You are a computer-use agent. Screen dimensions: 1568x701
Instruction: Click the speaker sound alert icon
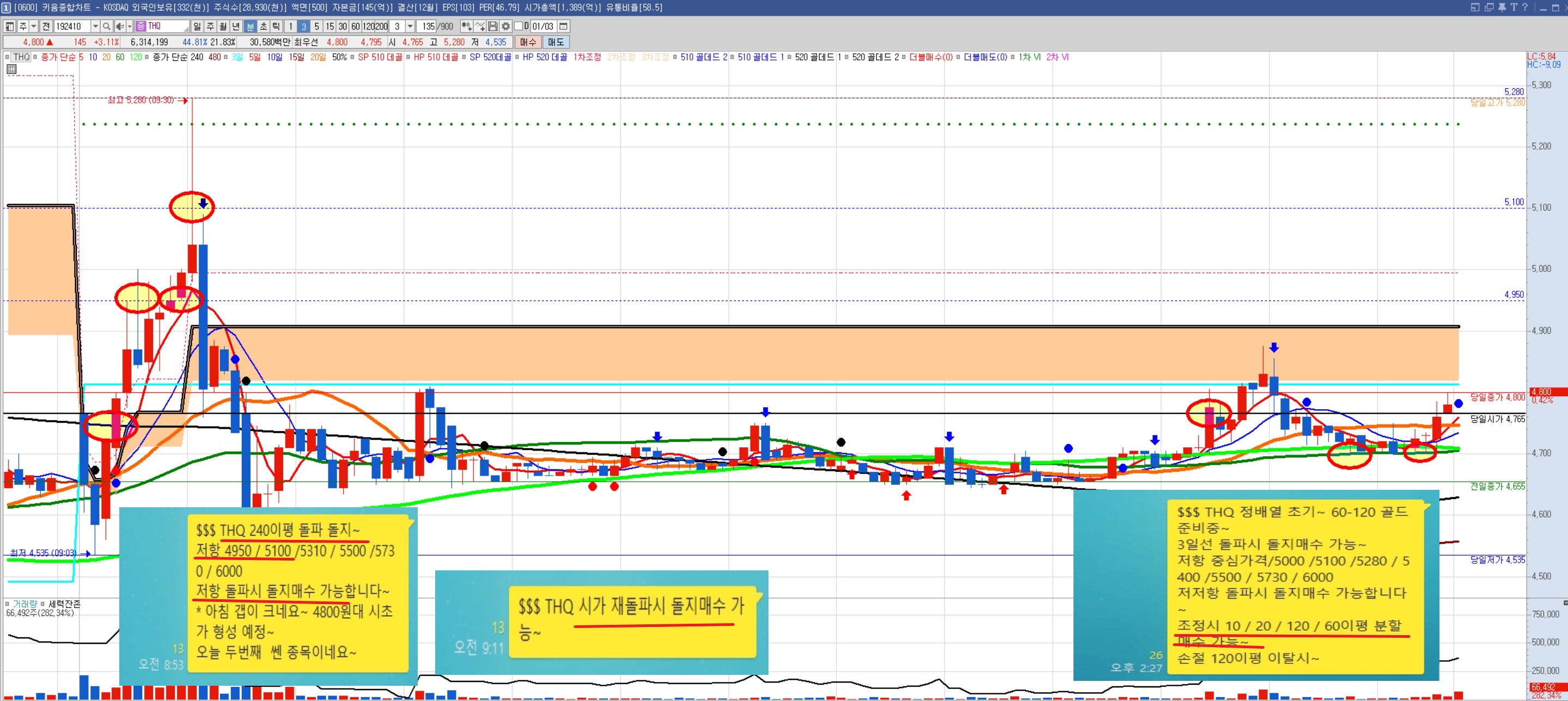click(x=120, y=26)
